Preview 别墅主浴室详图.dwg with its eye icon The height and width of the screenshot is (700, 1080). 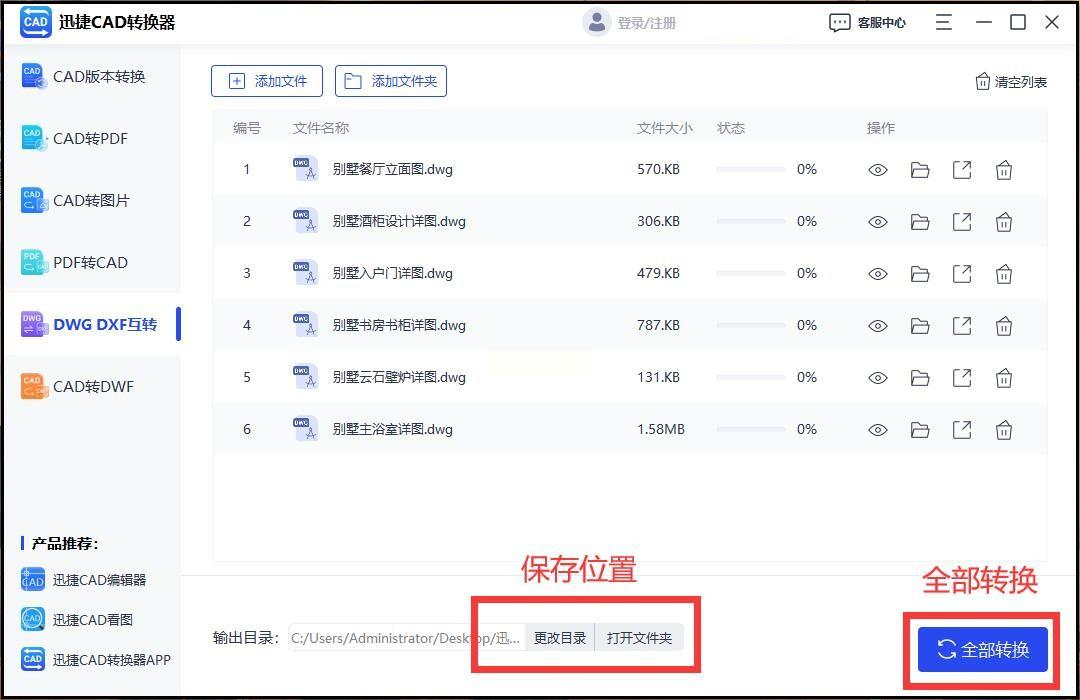878,430
